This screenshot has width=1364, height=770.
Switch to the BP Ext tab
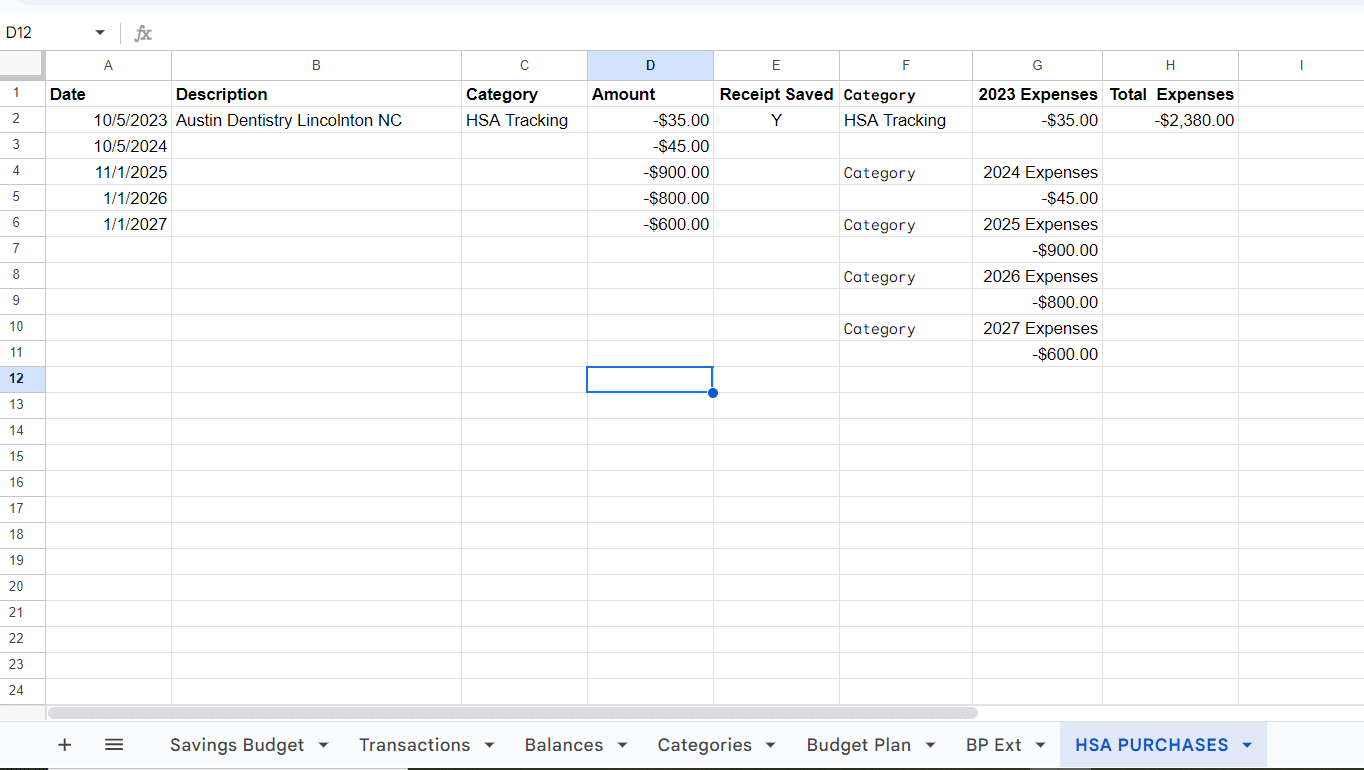[x=994, y=745]
